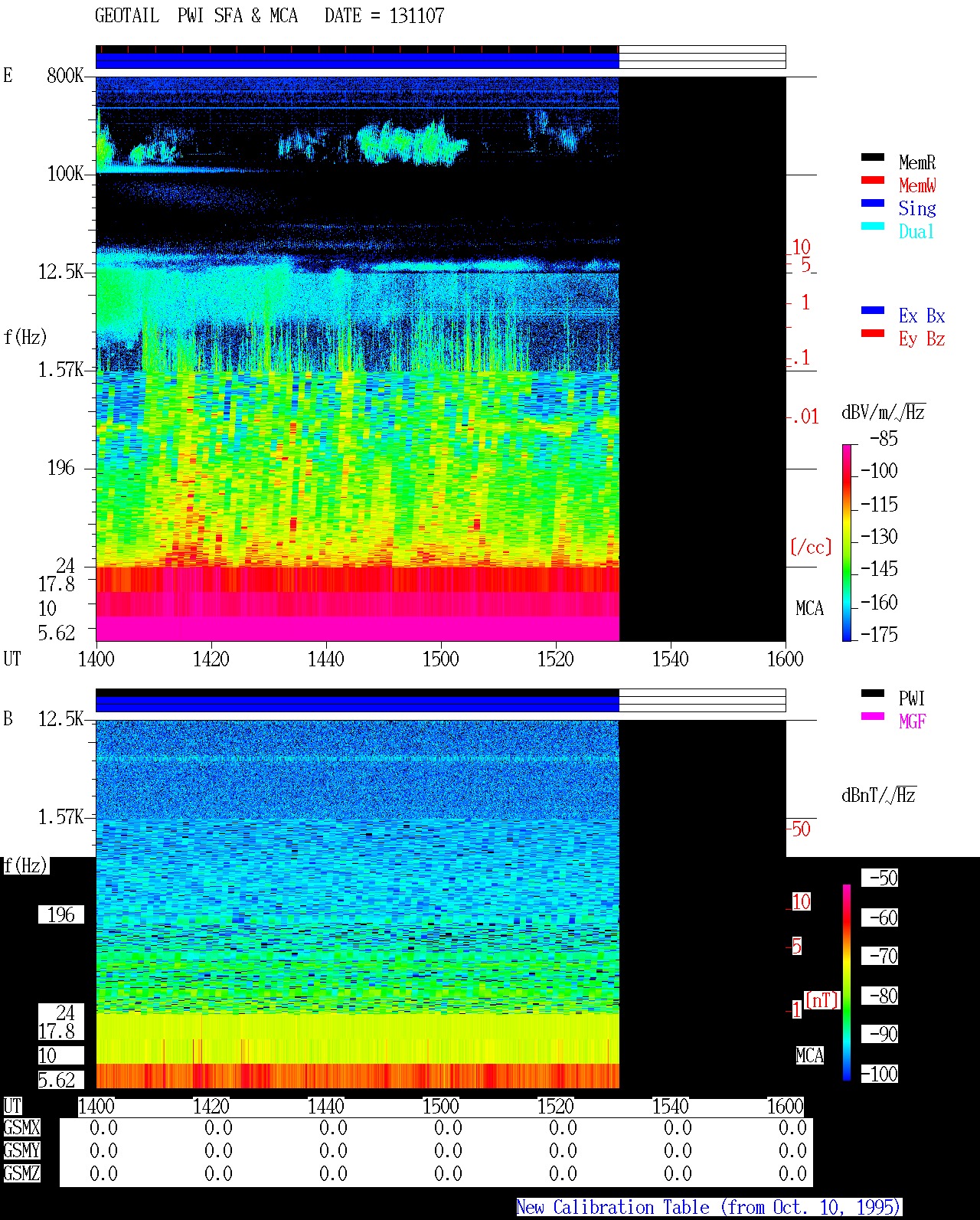Viewport: 980px width, 1220px height.
Task: Select the Sing legend text label
Action: pyautogui.click(x=917, y=208)
